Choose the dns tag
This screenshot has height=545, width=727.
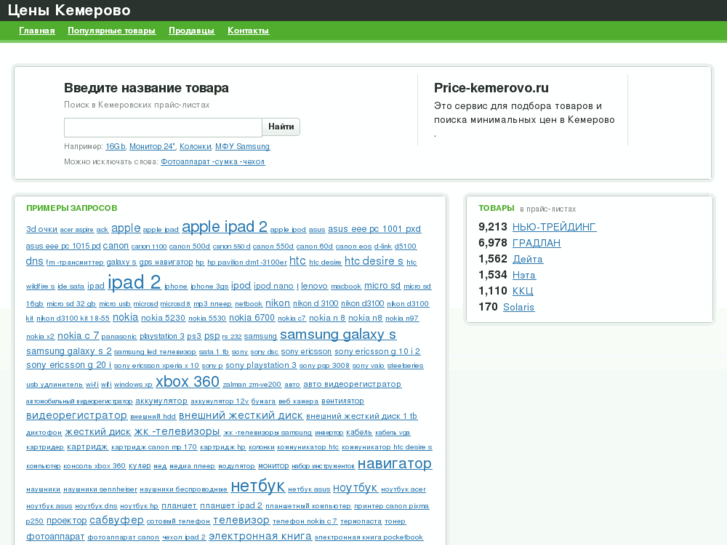[35, 261]
